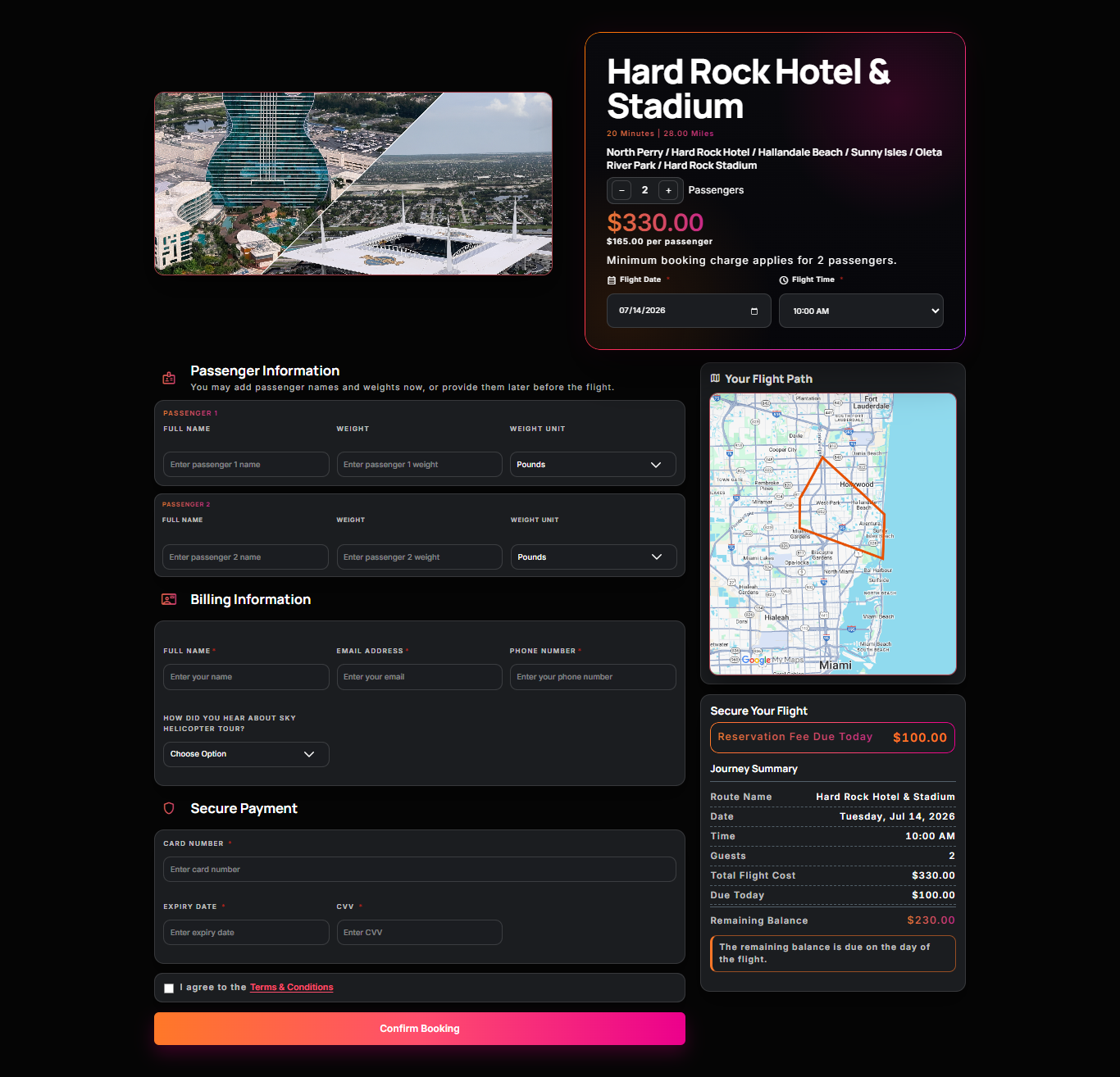Open the 'Choose Option' referral dropdown

246,754
